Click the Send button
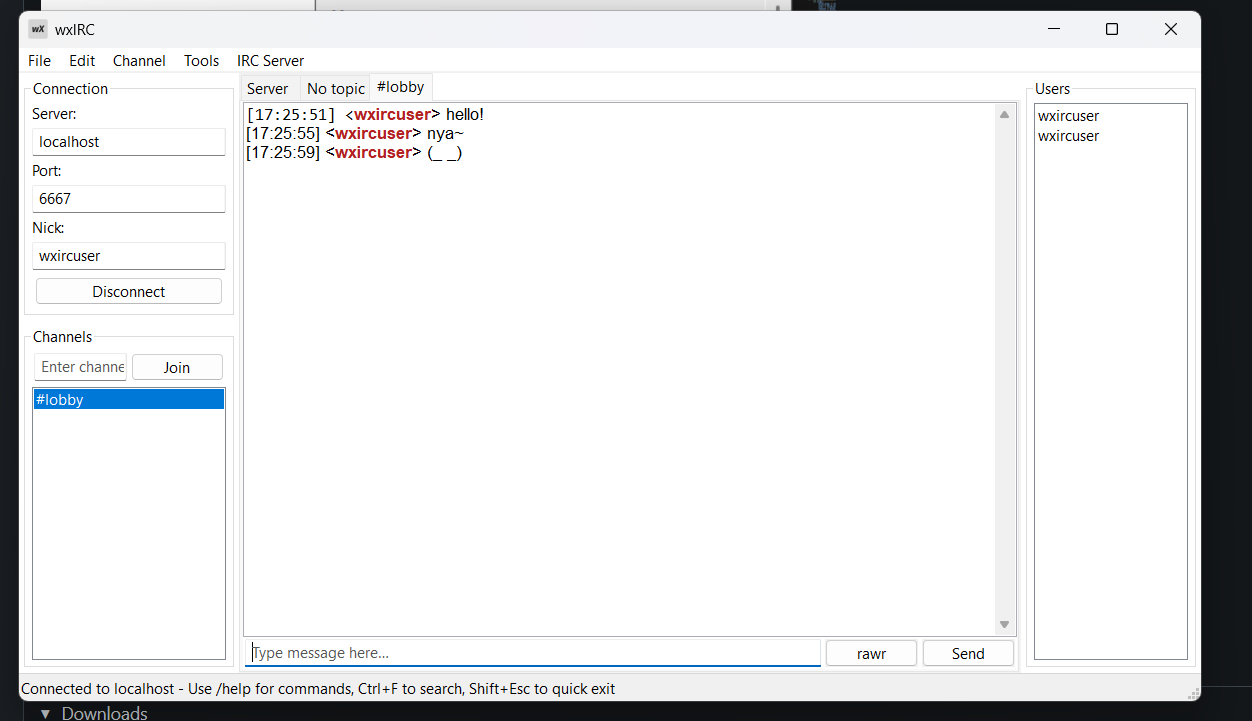This screenshot has height=721, width=1252. [967, 653]
